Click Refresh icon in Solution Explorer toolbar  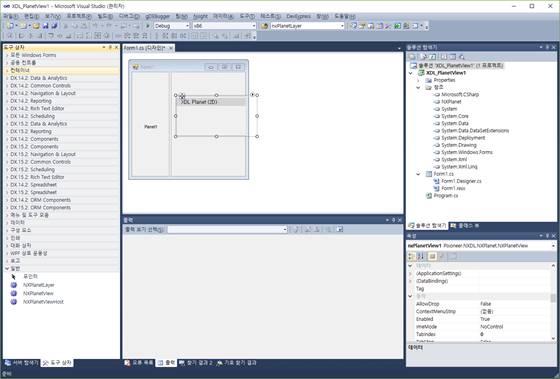tap(432, 57)
